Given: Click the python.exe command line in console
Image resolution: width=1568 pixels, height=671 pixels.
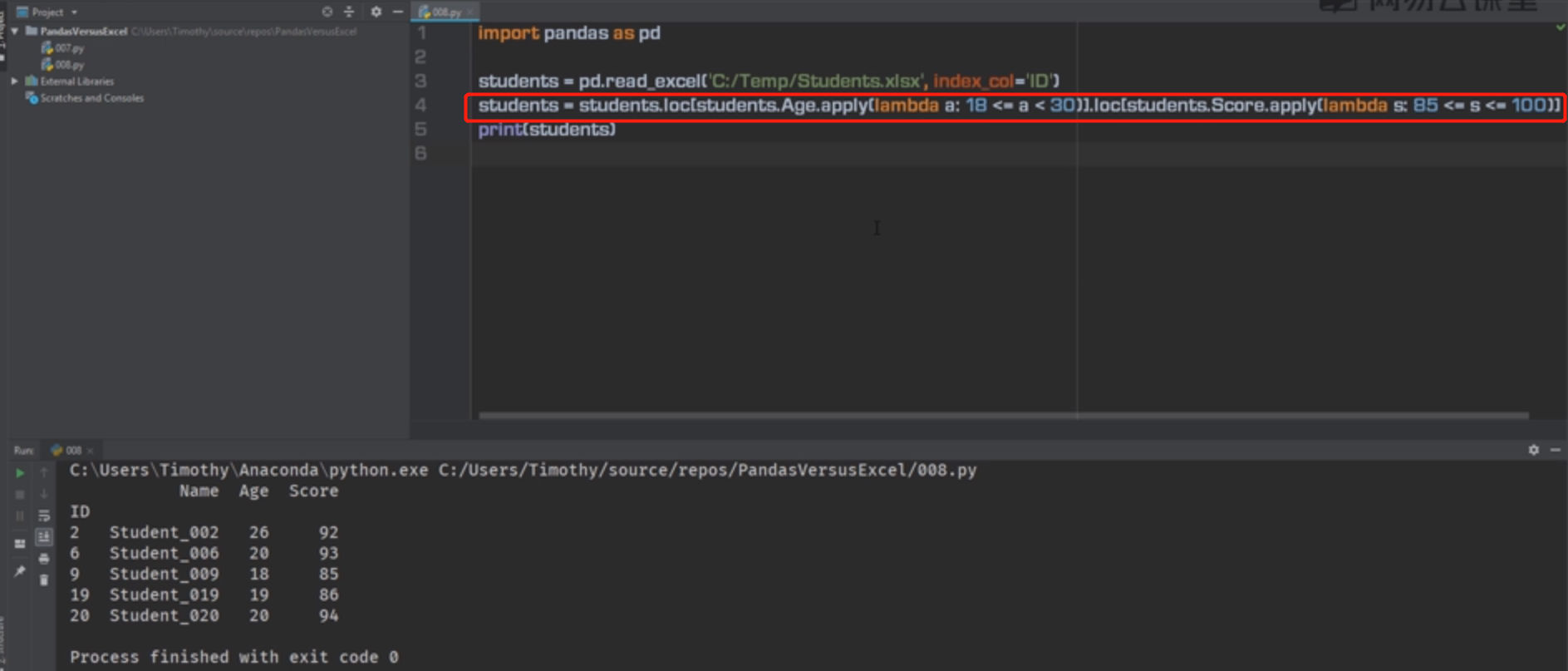Looking at the screenshot, I should [x=523, y=471].
